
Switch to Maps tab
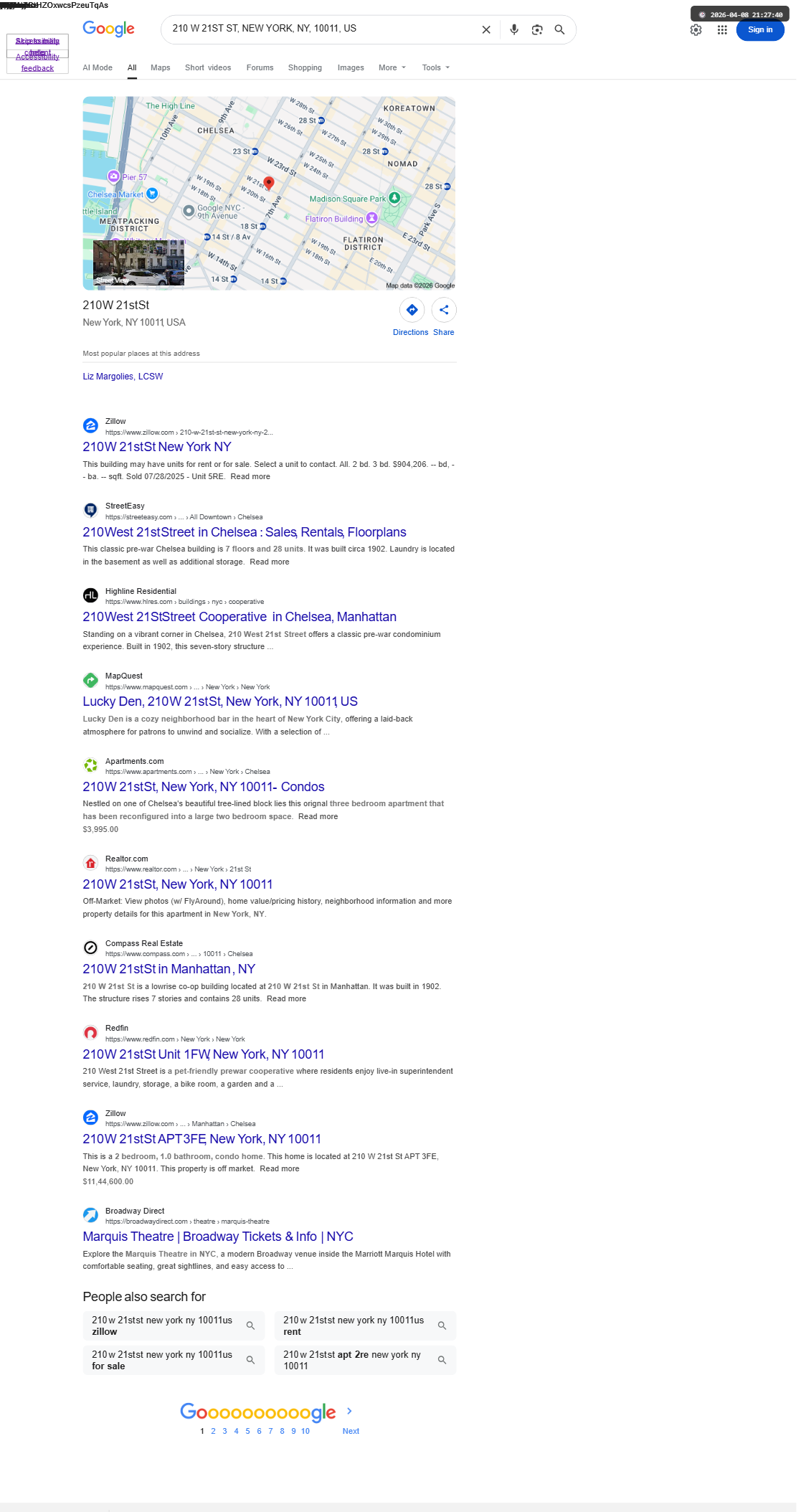(161, 67)
